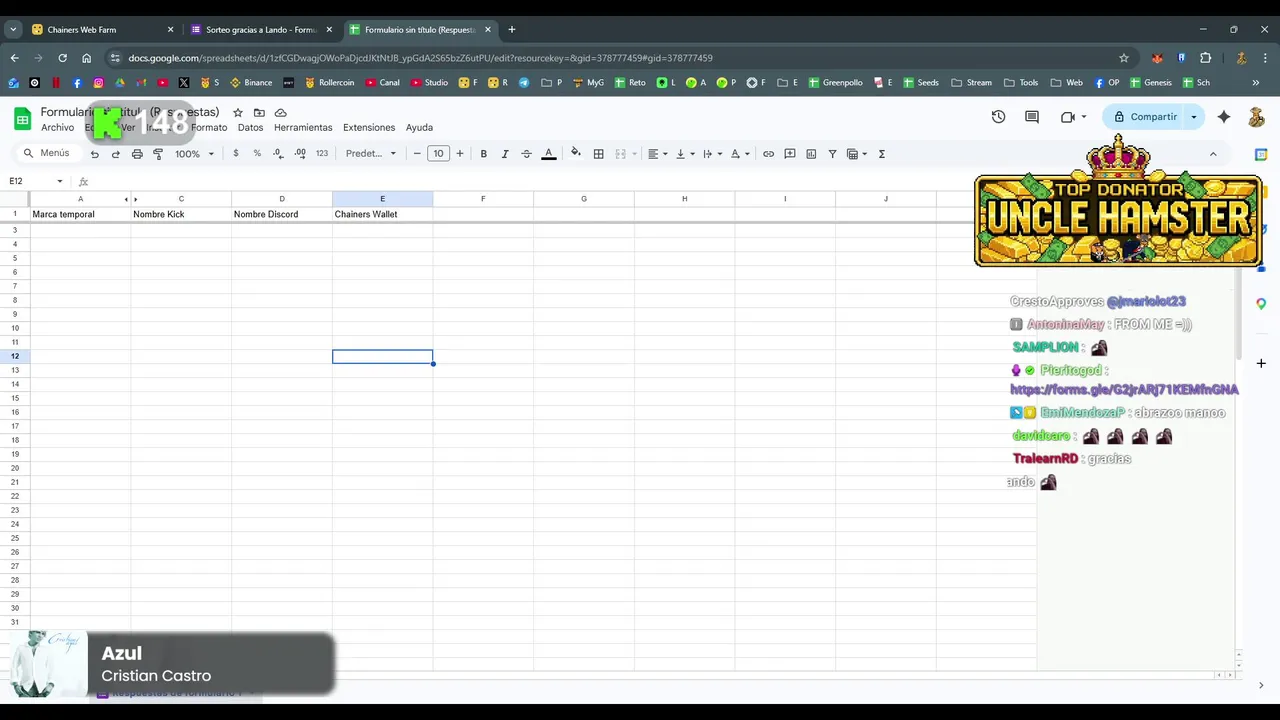Open vertical align dropdown

[x=685, y=154]
